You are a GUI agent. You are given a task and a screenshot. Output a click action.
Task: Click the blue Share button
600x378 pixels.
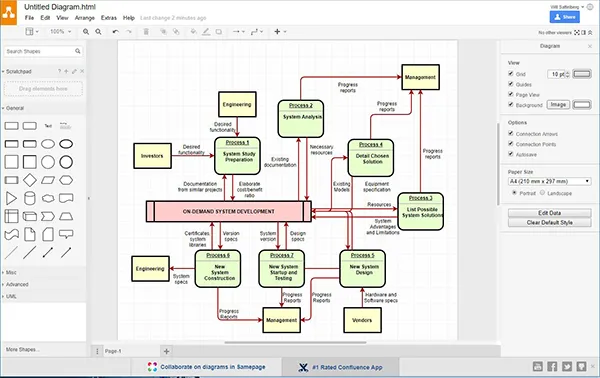(x=565, y=17)
